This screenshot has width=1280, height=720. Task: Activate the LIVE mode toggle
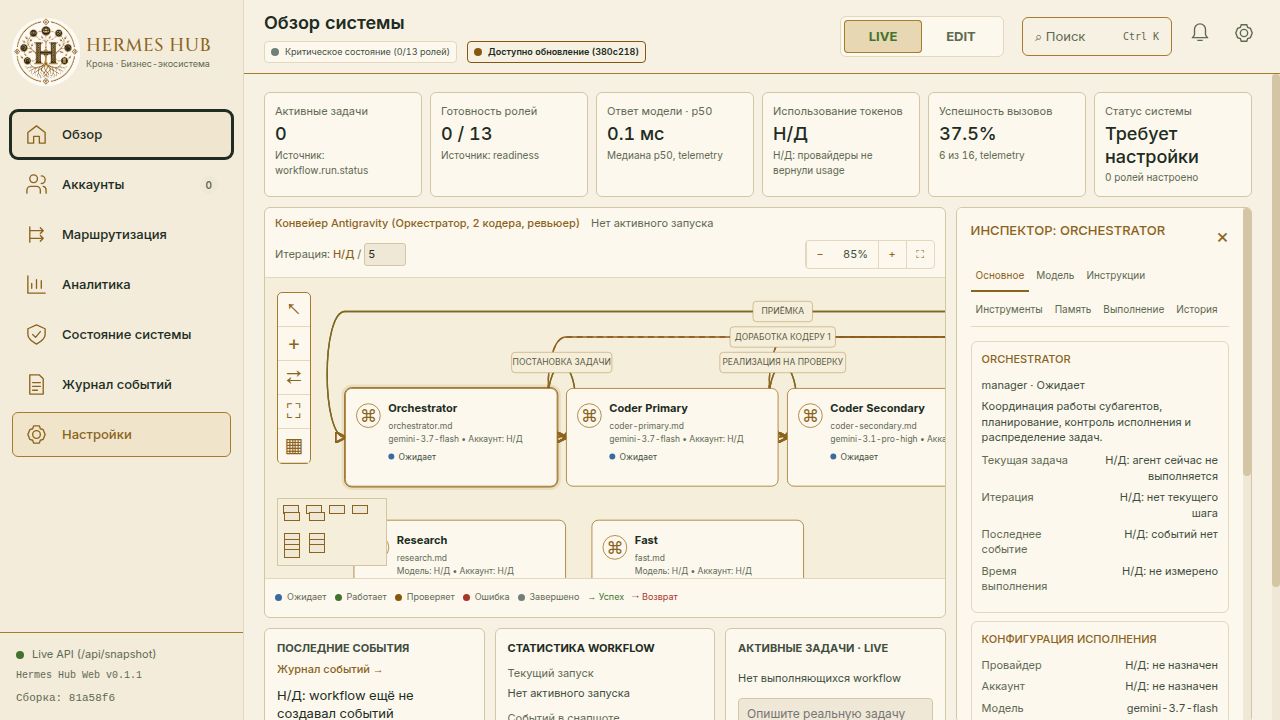pyautogui.click(x=883, y=36)
